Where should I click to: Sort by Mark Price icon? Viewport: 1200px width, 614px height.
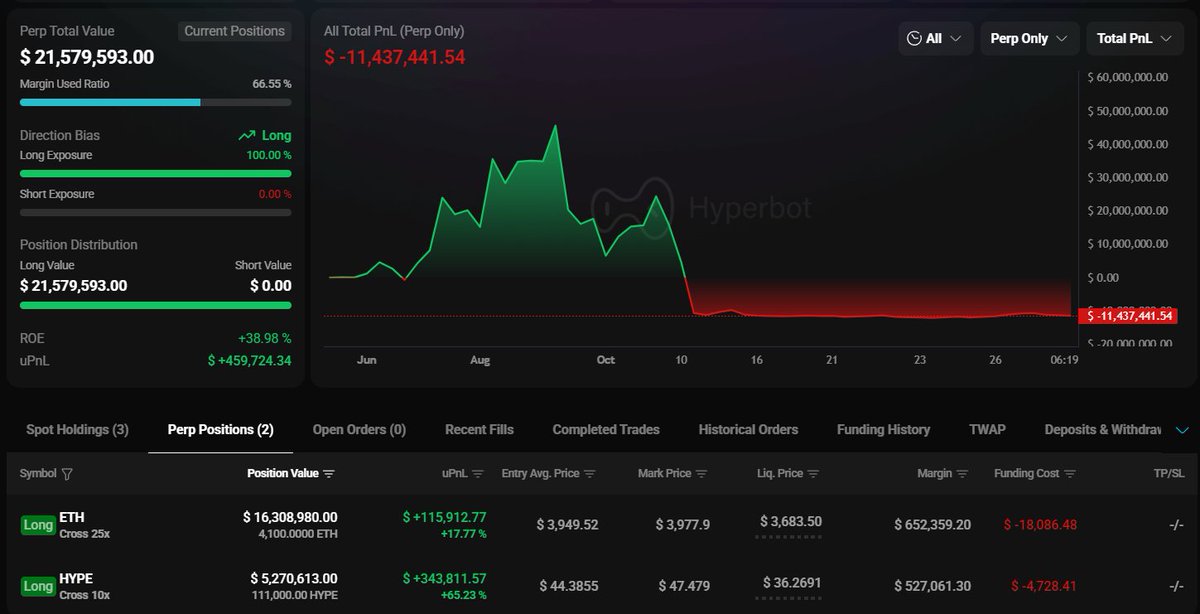tap(701, 474)
